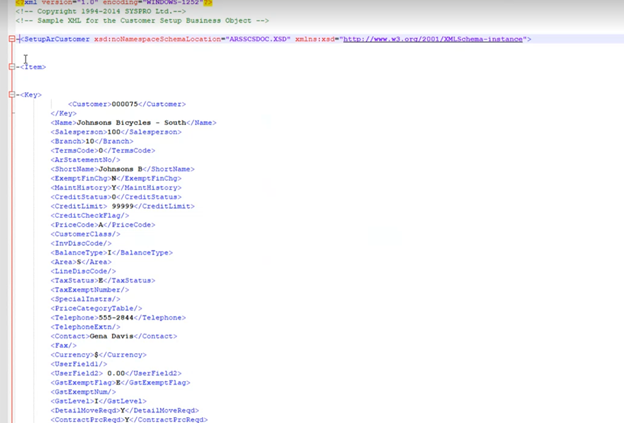Open the XMLSchema-instance URL link

tap(433, 39)
